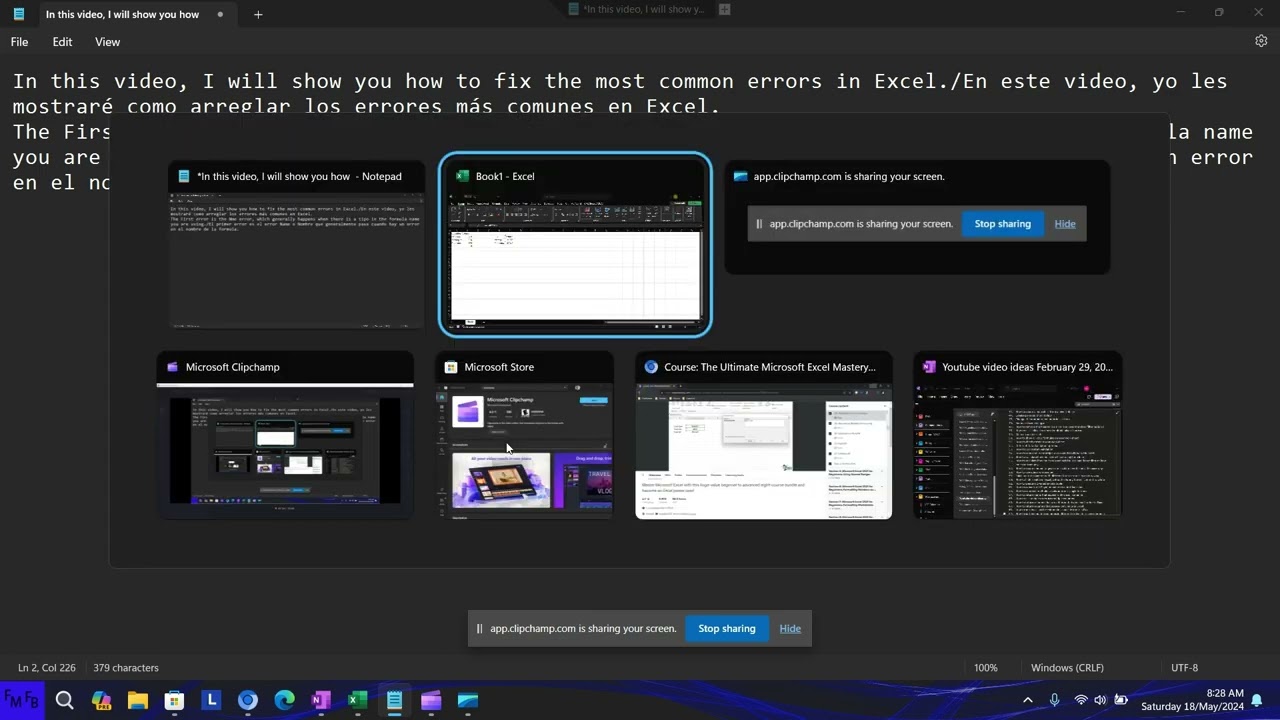Viewport: 1280px width, 720px height.
Task: Open the View menu in Notepad
Action: pyautogui.click(x=107, y=42)
